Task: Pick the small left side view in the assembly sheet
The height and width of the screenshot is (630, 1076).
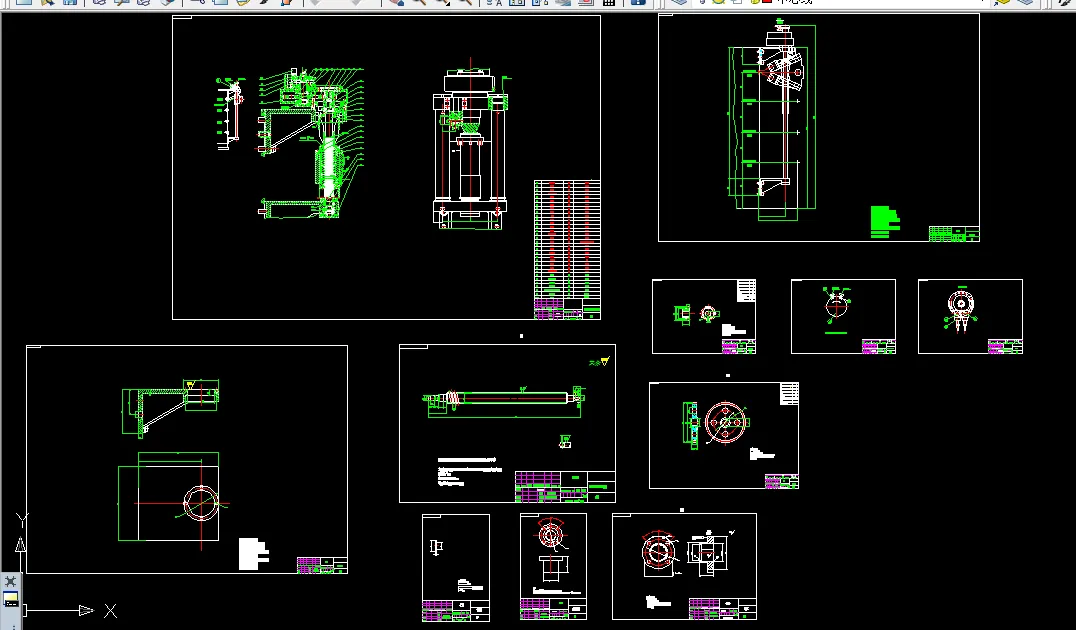Action: (231, 113)
